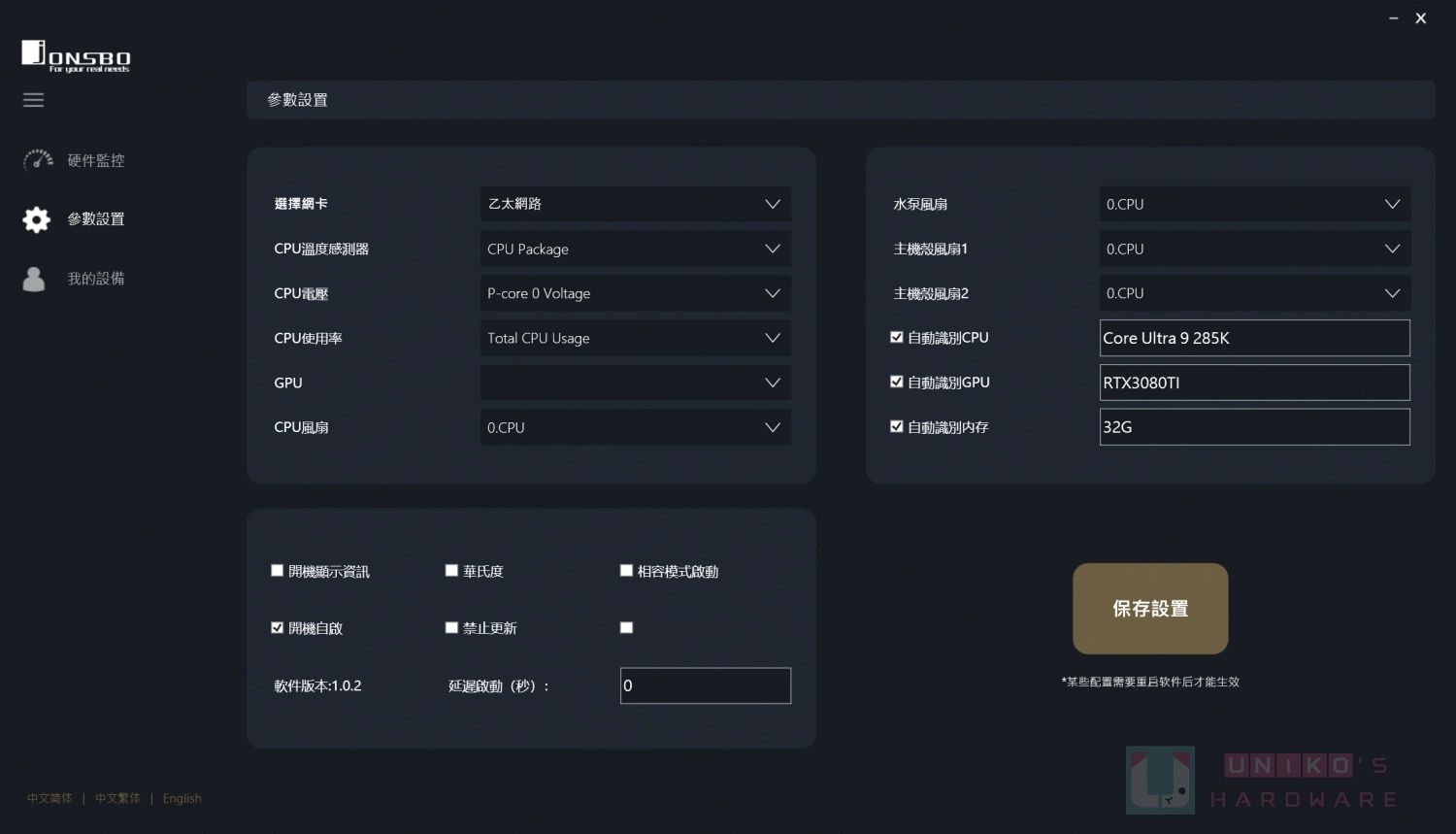Click the 延遲啟動 seconds input field
Viewport: 1456px width, 834px height.
point(705,685)
